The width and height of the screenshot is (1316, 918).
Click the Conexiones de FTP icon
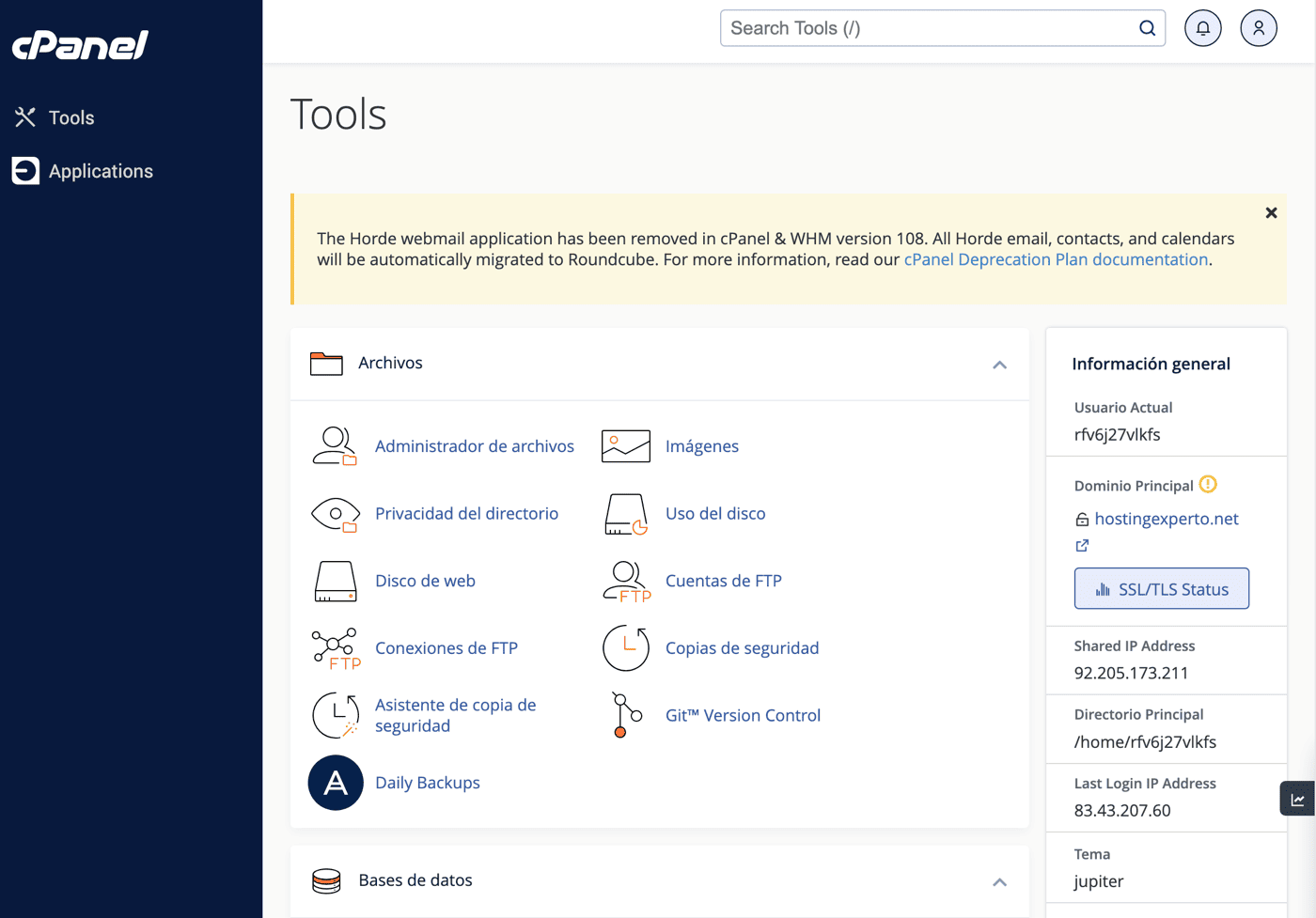tap(336, 648)
